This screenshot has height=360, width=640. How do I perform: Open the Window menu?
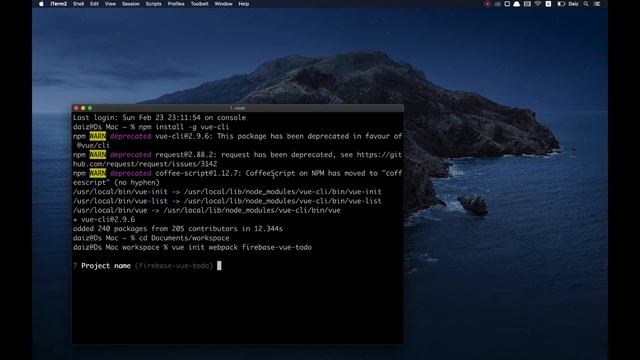tap(223, 4)
